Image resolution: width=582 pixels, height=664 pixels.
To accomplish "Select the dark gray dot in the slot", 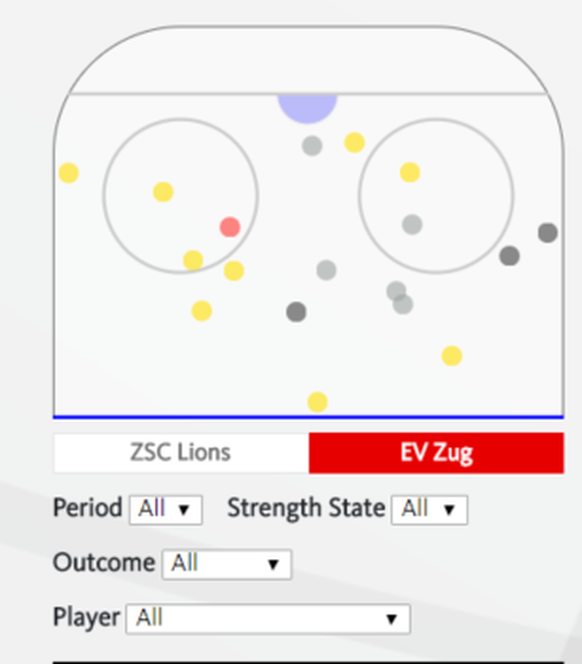I will [x=296, y=312].
